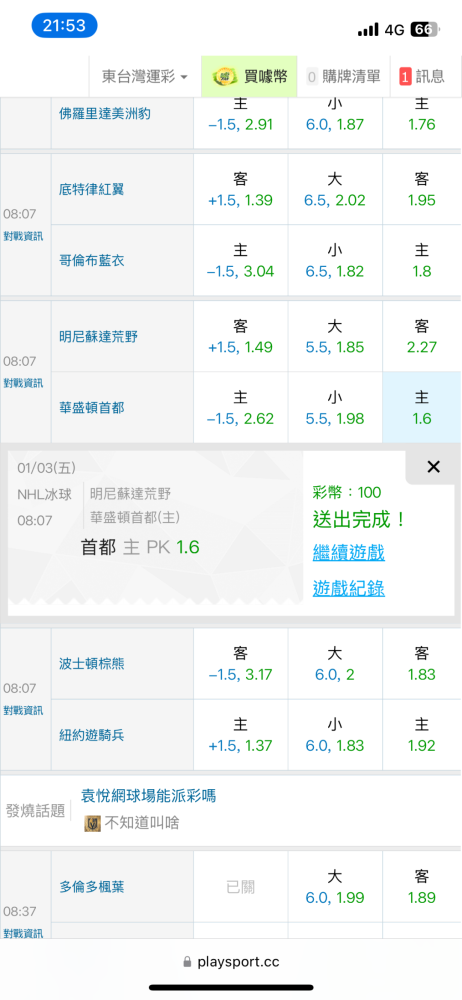Image resolution: width=462 pixels, height=1000 pixels.
Task: Open the 多倫多楓葉 team link
Action: [x=92, y=886]
